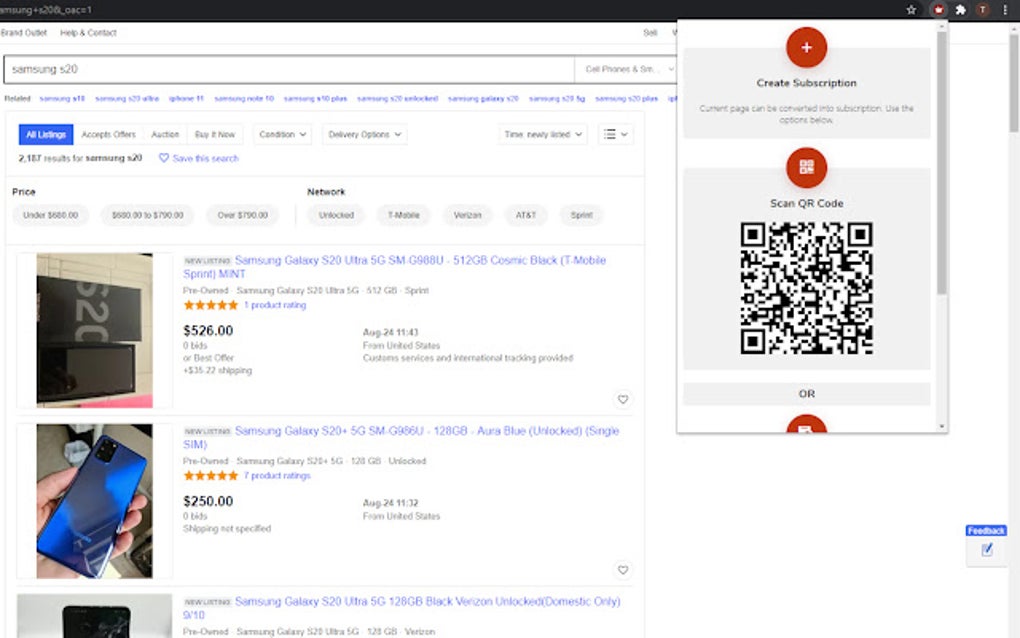
Task: Click the blue S20+ phone thumbnail
Action: tap(94, 501)
